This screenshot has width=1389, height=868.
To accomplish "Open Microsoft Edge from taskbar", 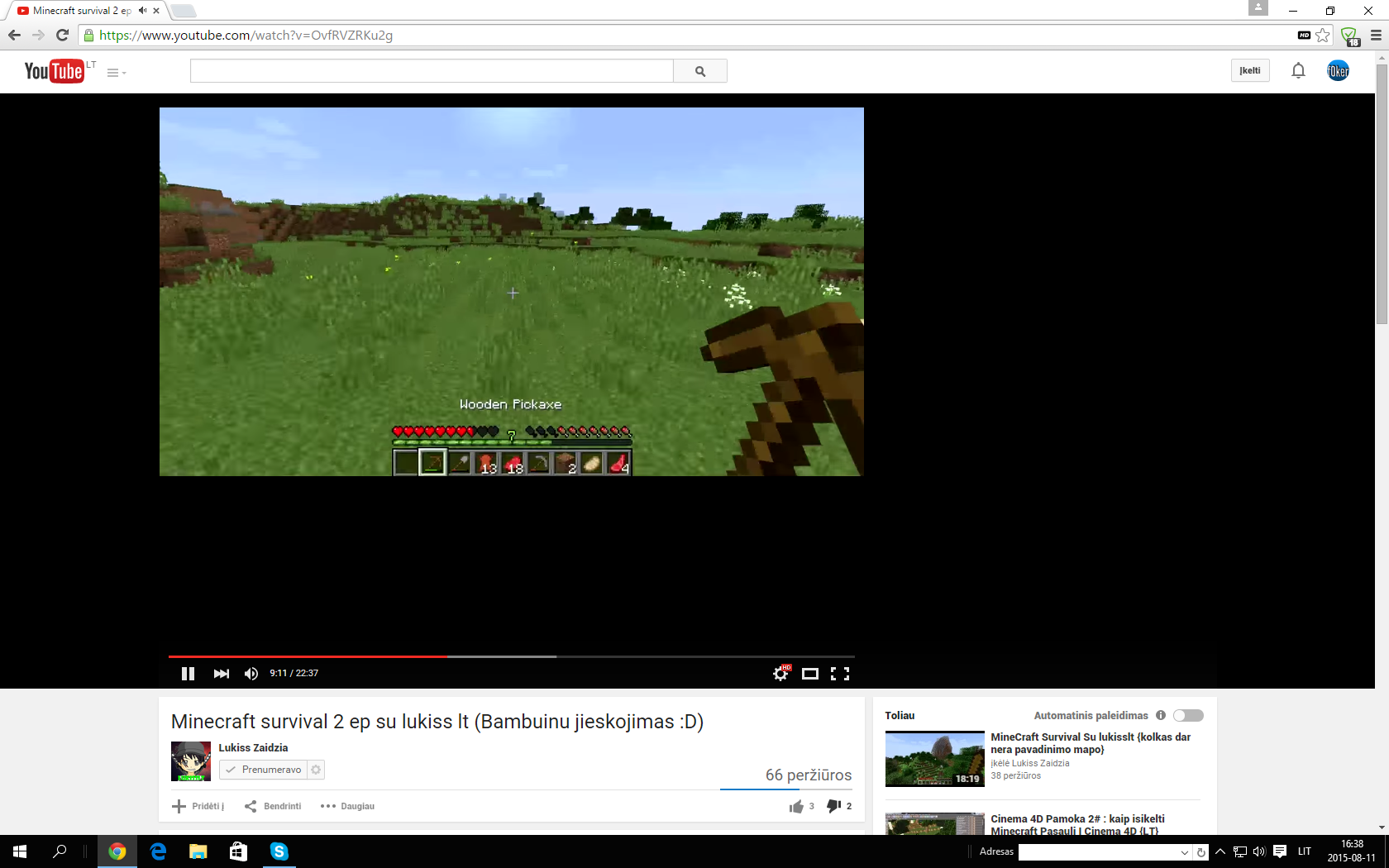I will [158, 851].
